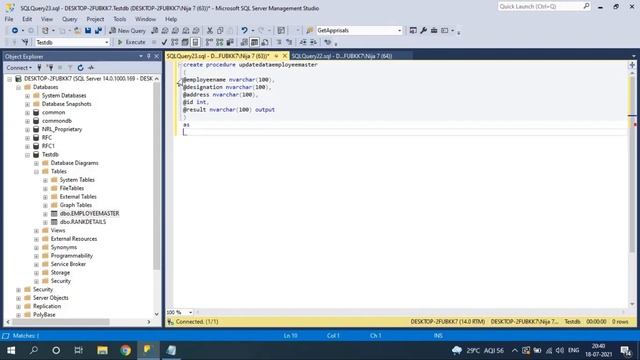The width and height of the screenshot is (640, 360).
Task: Select the commondb database
Action: [x=57, y=121]
